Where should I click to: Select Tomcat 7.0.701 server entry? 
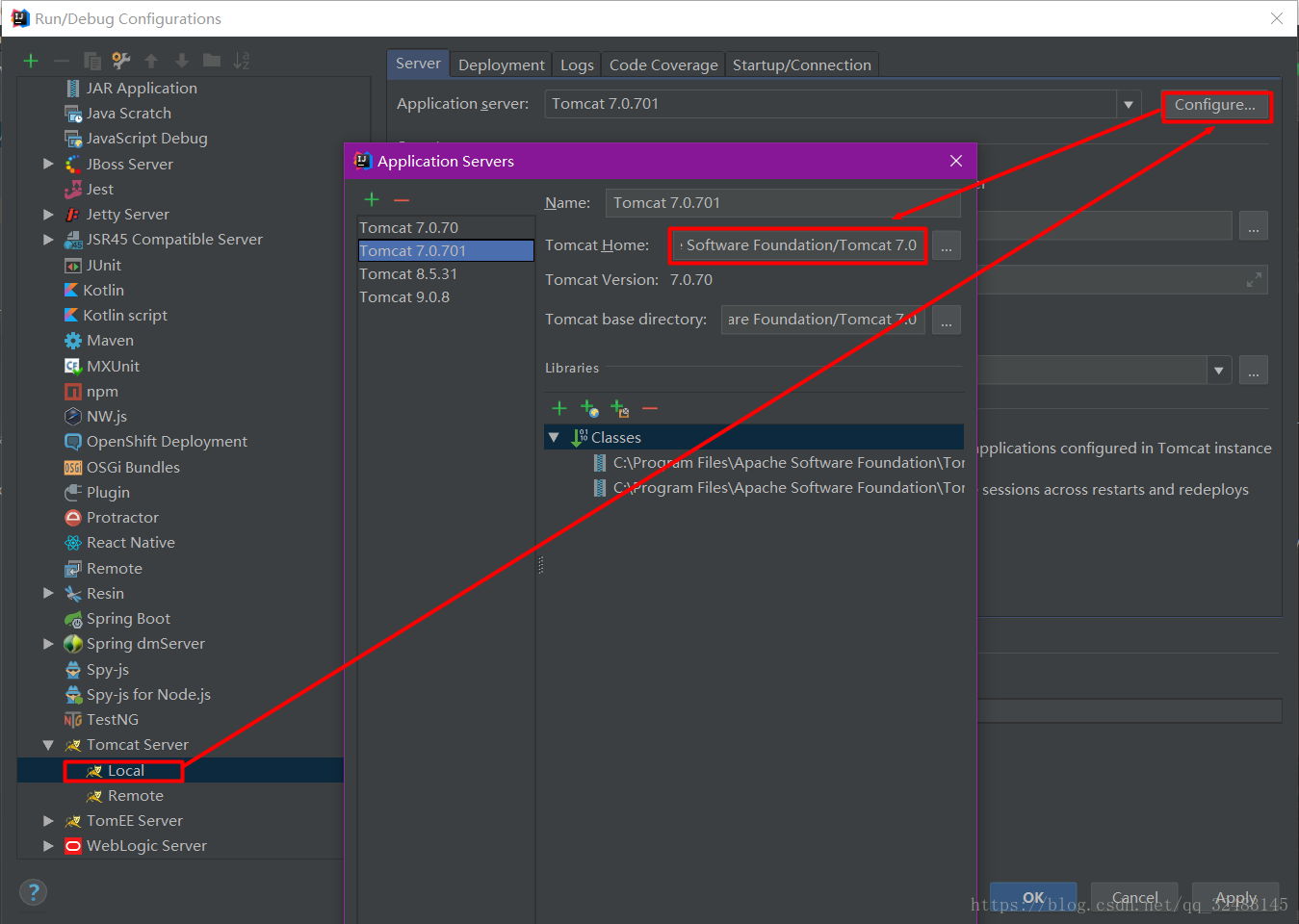[x=446, y=251]
